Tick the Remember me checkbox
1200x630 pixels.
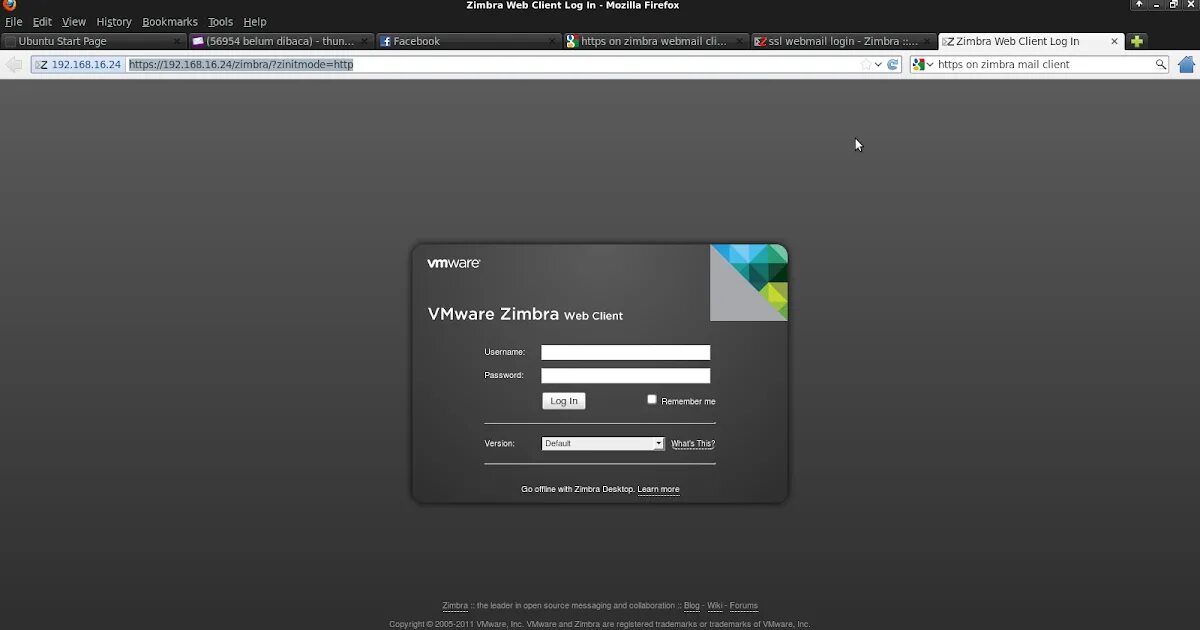click(x=652, y=399)
